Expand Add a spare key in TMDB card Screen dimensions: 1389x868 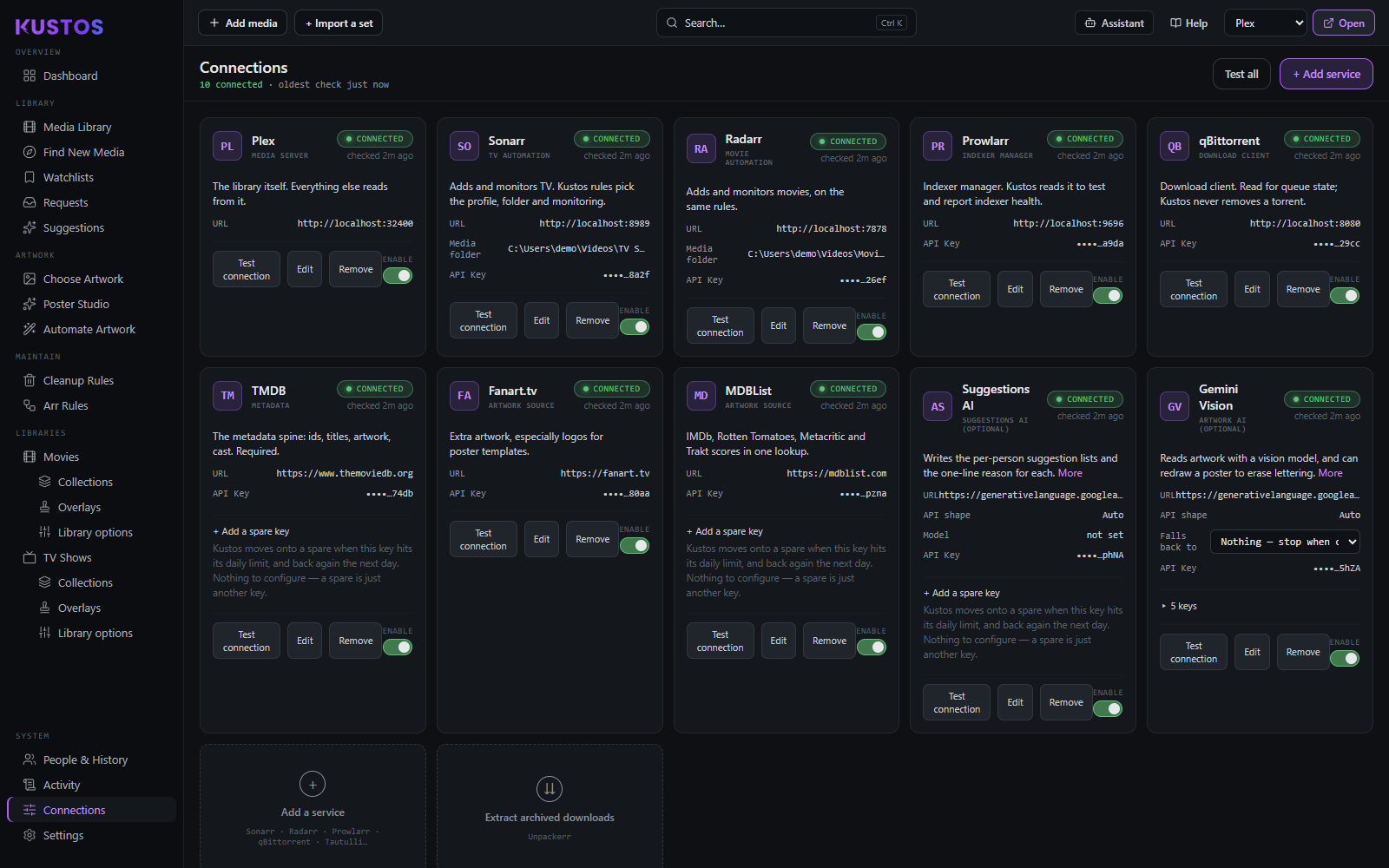coord(251,531)
